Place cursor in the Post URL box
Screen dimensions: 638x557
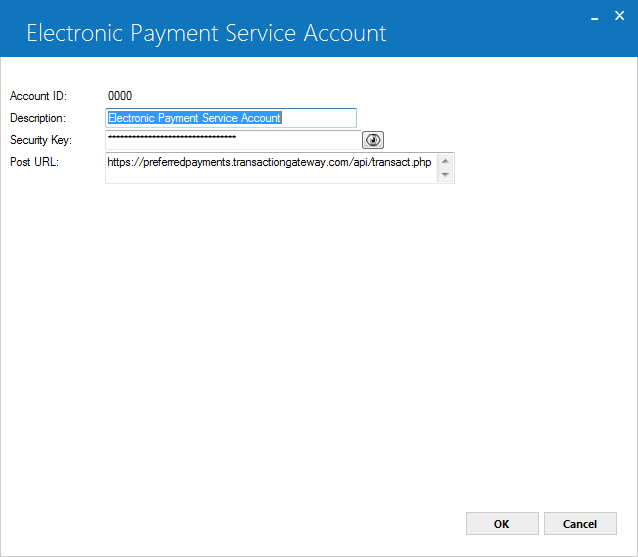(x=271, y=168)
